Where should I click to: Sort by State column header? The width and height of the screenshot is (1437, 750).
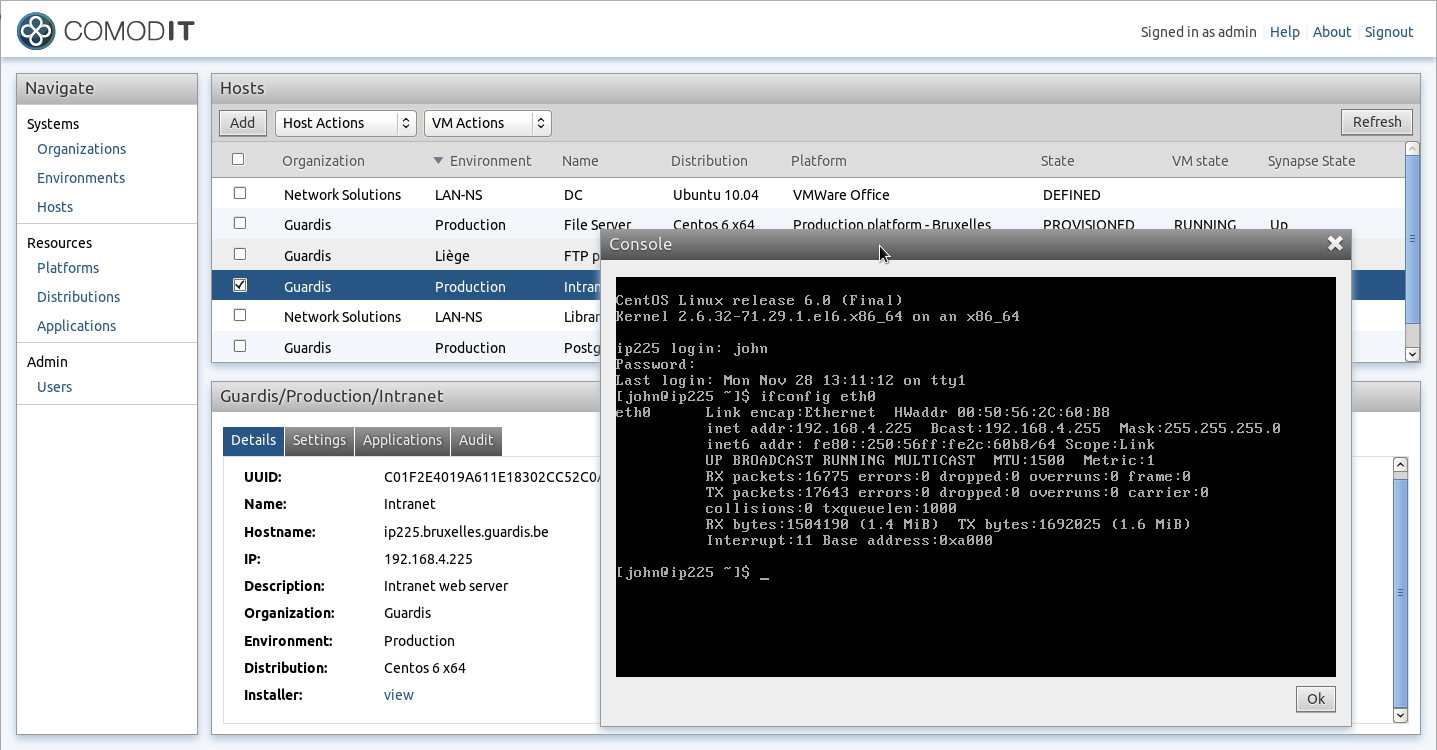[1057, 161]
